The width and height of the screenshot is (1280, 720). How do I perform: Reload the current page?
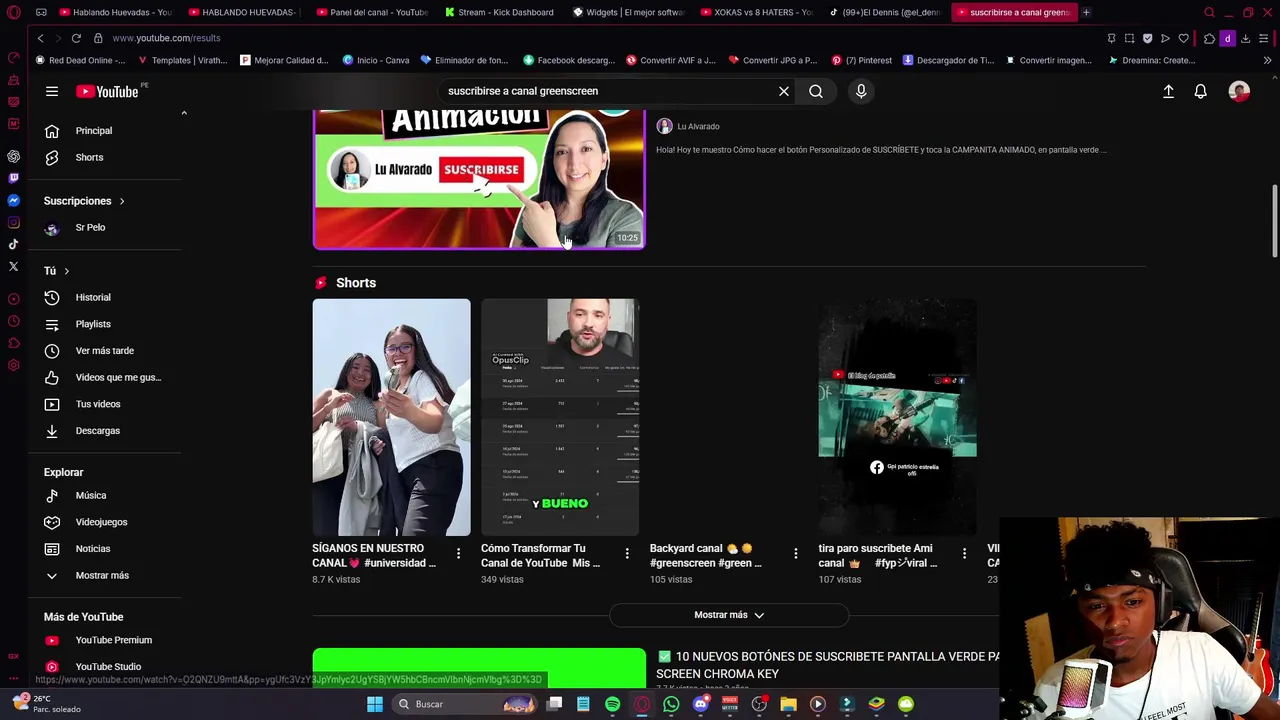(76, 38)
